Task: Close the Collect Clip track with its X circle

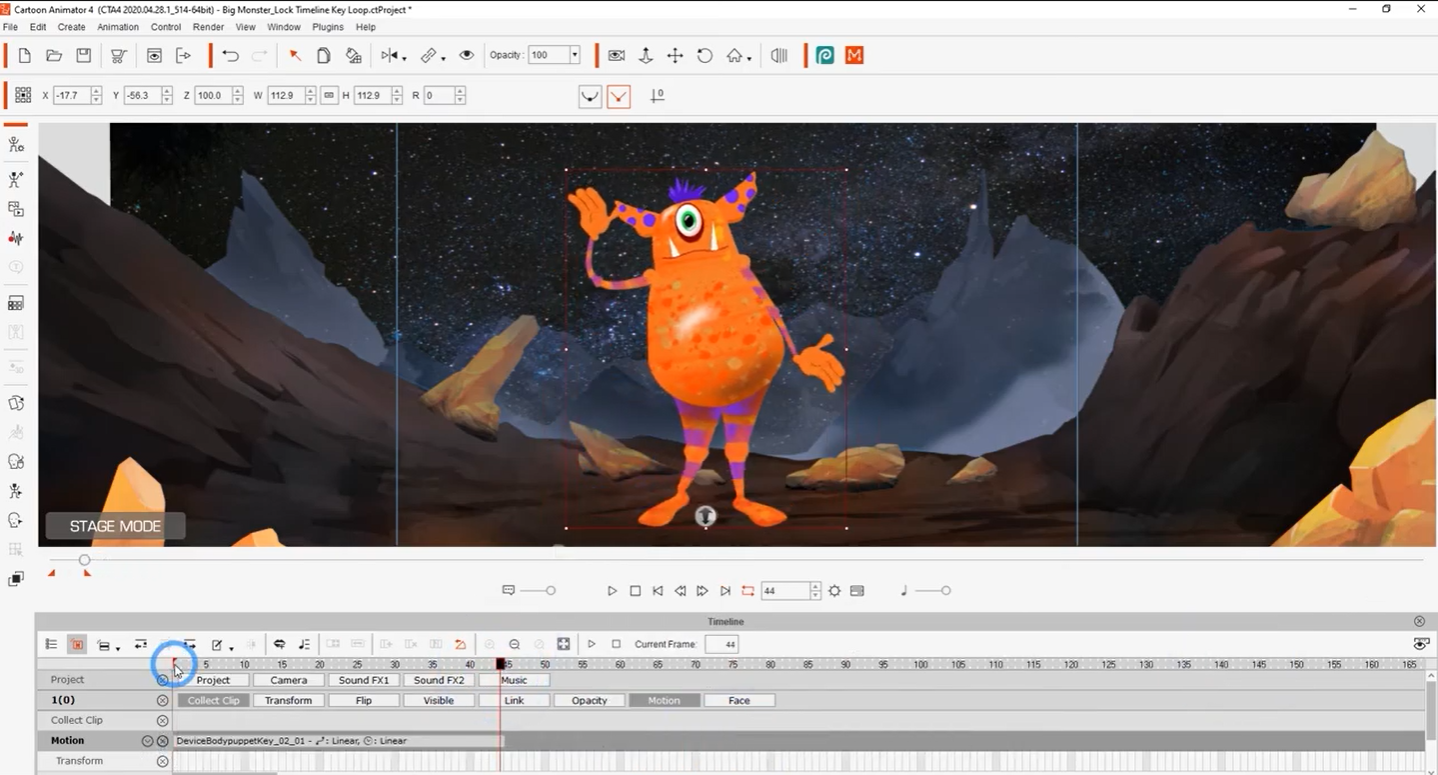Action: coord(163,721)
